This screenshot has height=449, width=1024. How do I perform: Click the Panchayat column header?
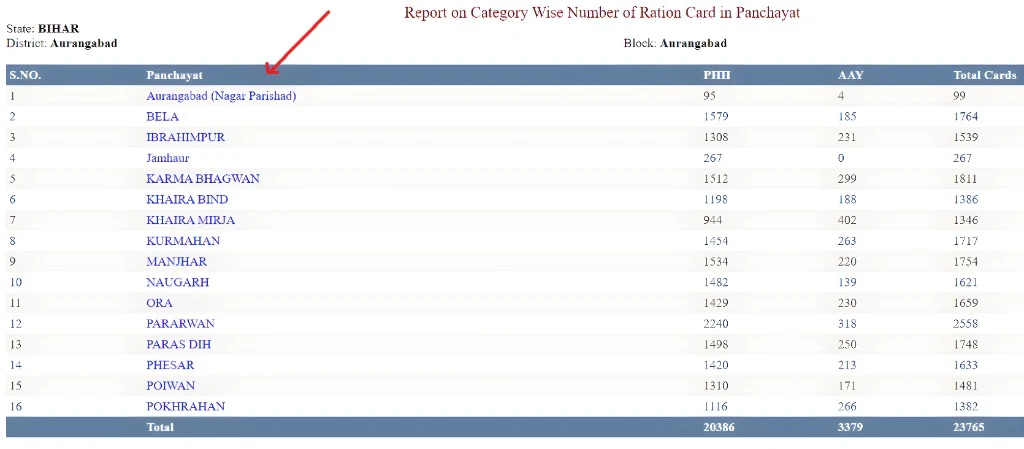coord(175,75)
